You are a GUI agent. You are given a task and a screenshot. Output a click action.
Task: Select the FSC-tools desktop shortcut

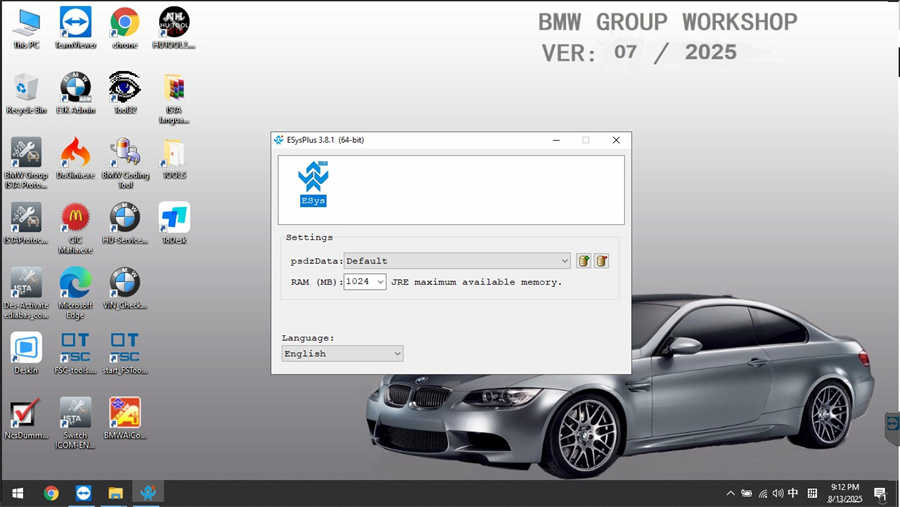tap(75, 354)
